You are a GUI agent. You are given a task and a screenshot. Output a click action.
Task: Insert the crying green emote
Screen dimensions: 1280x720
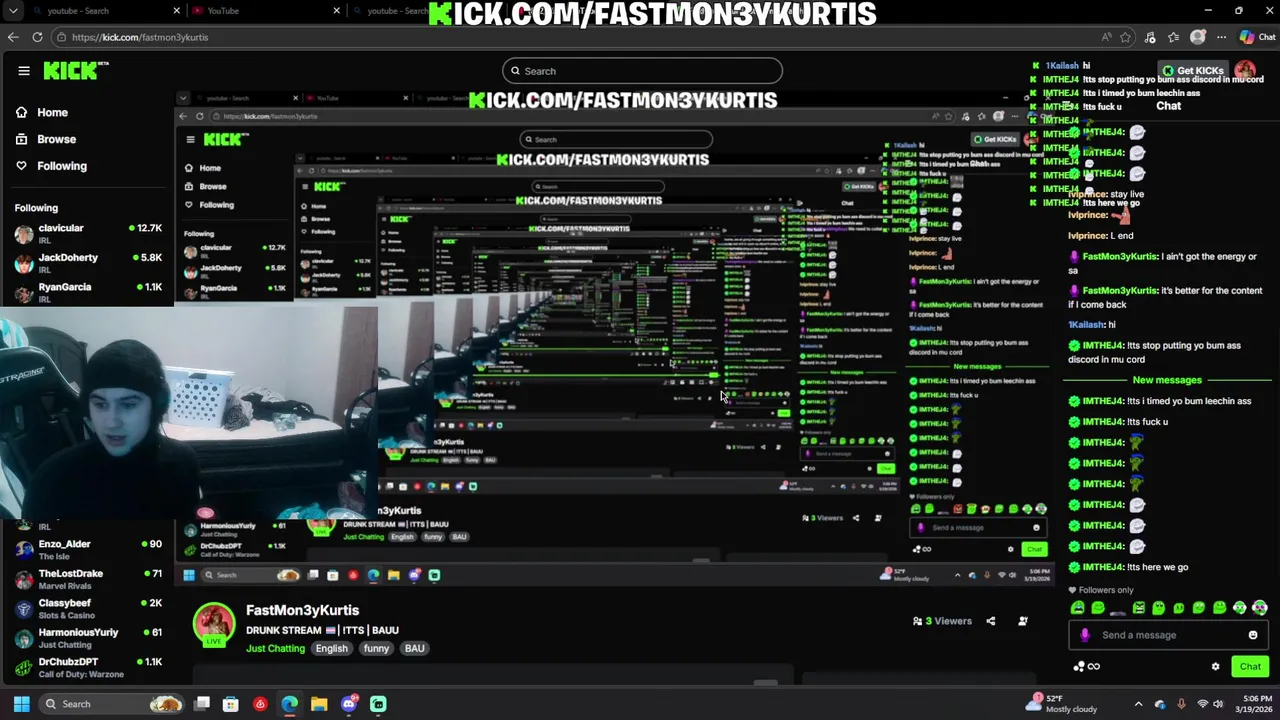[x=1078, y=608]
